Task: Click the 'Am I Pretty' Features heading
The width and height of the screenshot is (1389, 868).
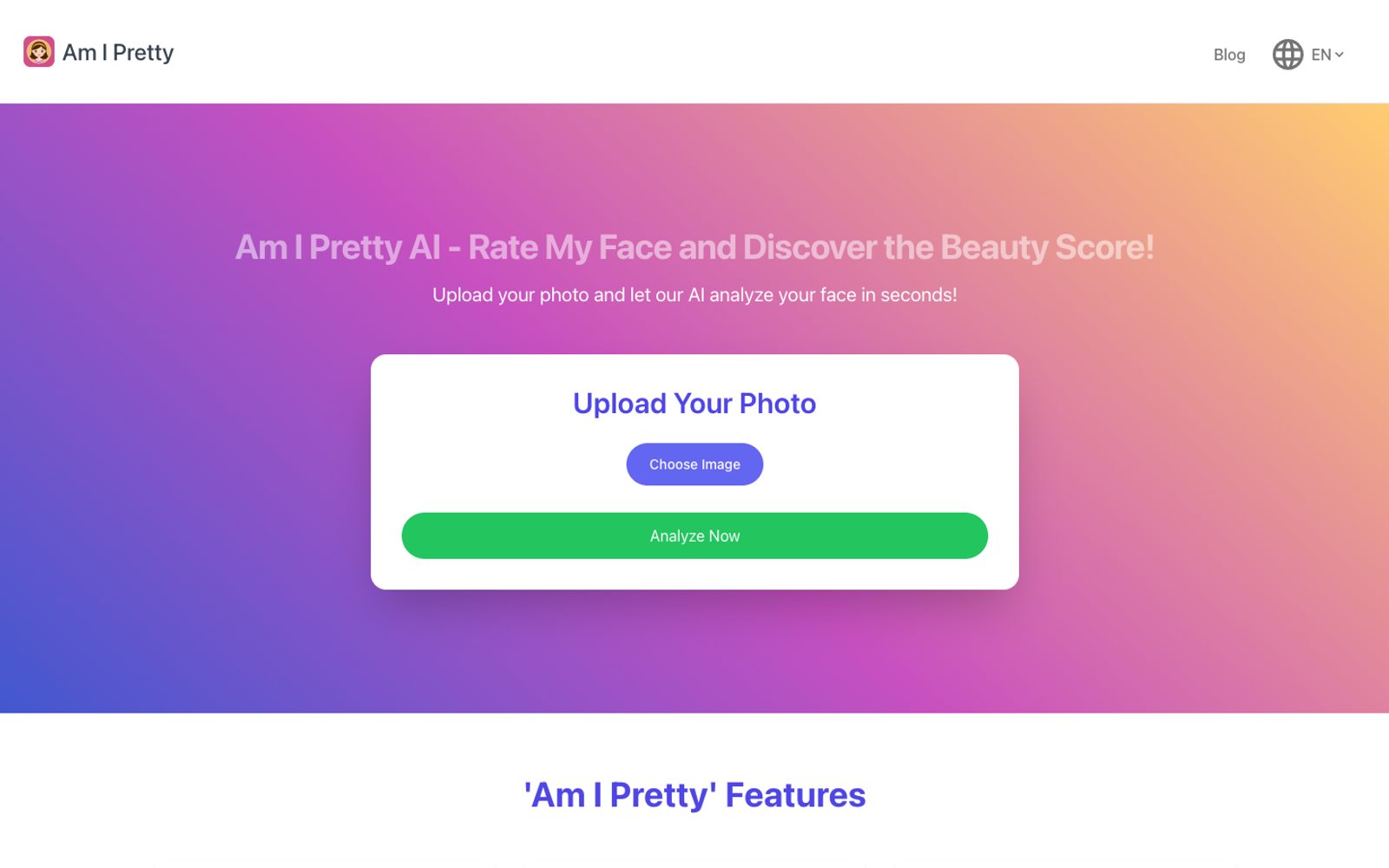Action: [x=694, y=793]
